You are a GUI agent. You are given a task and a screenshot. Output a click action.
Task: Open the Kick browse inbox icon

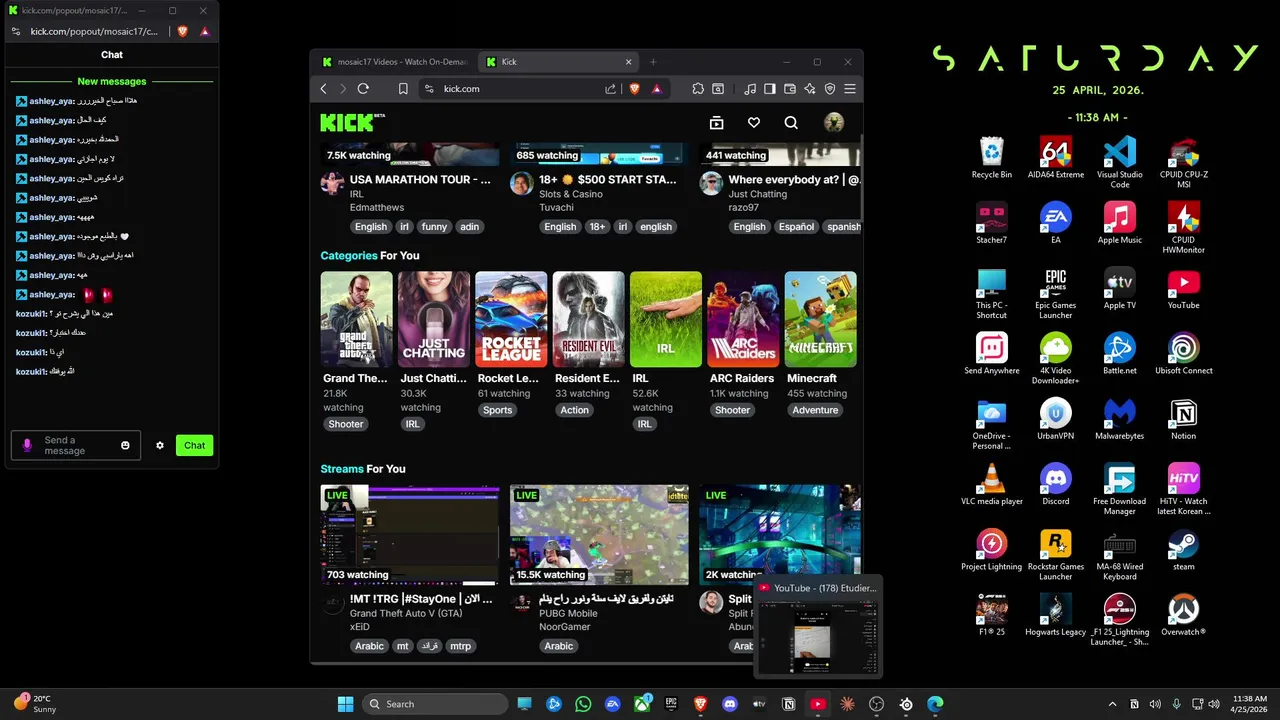coord(716,123)
